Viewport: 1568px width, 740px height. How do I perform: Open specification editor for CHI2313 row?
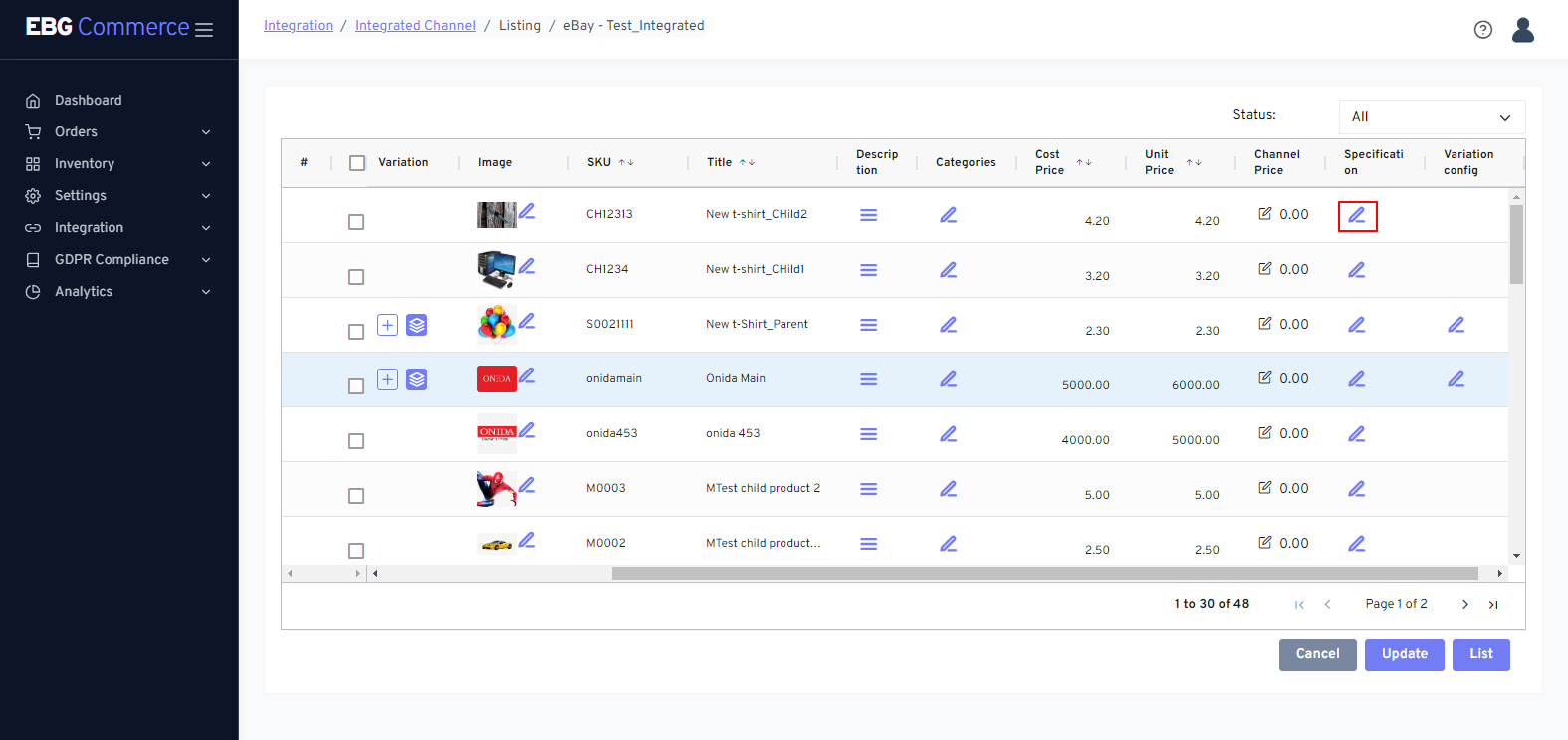pos(1357,215)
